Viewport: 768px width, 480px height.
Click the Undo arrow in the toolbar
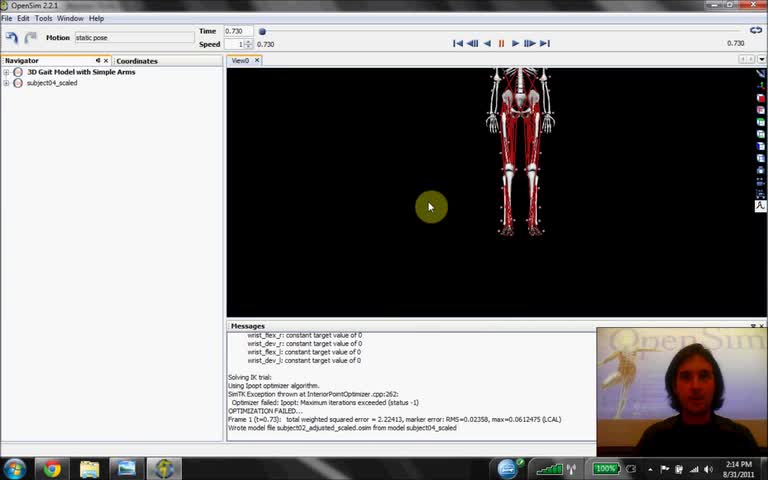click(12, 38)
